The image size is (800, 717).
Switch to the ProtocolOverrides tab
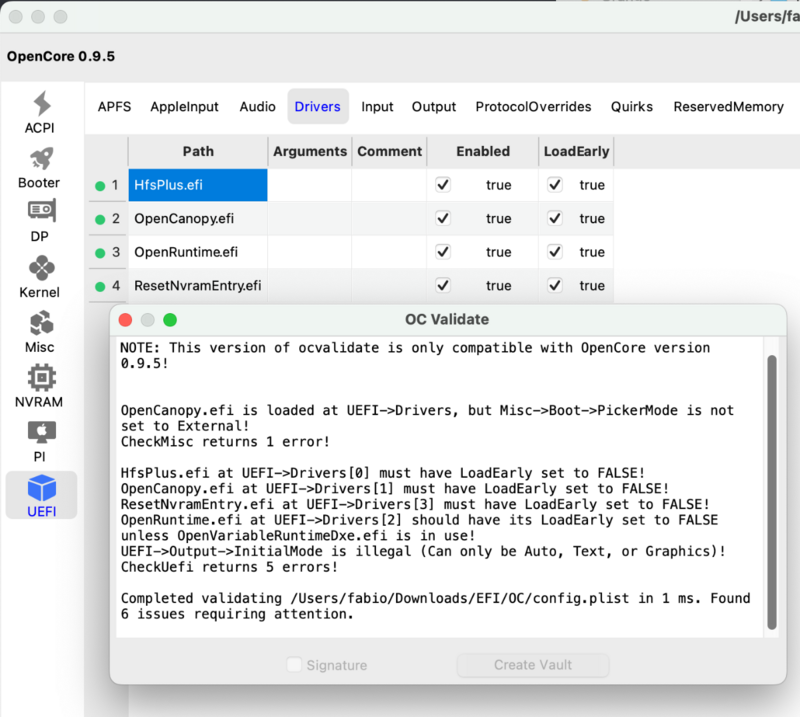[533, 107]
